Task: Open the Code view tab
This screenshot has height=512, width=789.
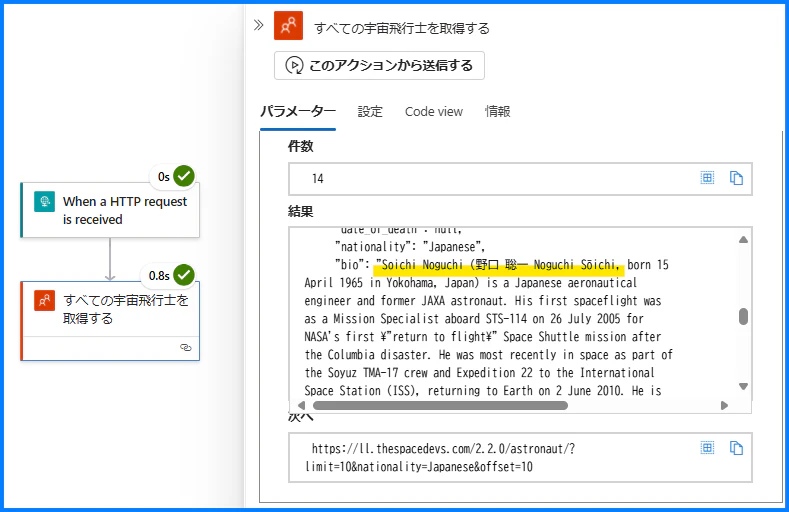Action: click(x=434, y=112)
